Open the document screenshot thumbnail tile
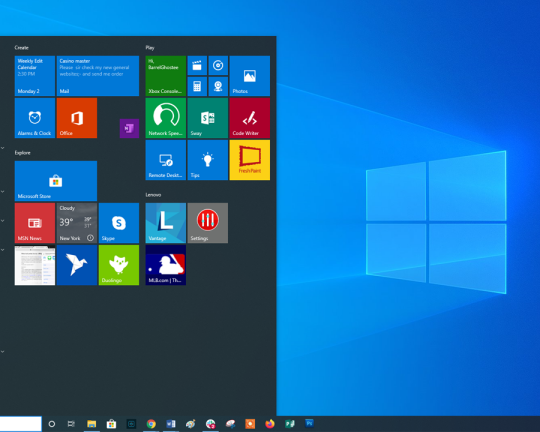Viewport: 540px width, 432px height. [35, 265]
